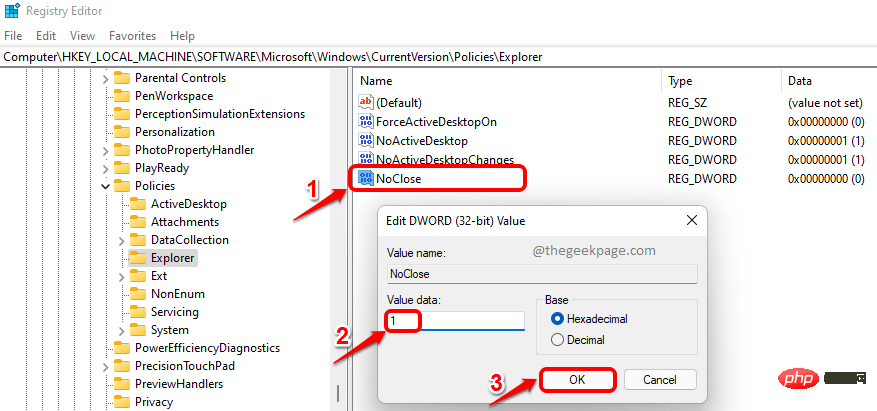Expand the Parental Controls key
The height and width of the screenshot is (411, 877).
[x=105, y=78]
